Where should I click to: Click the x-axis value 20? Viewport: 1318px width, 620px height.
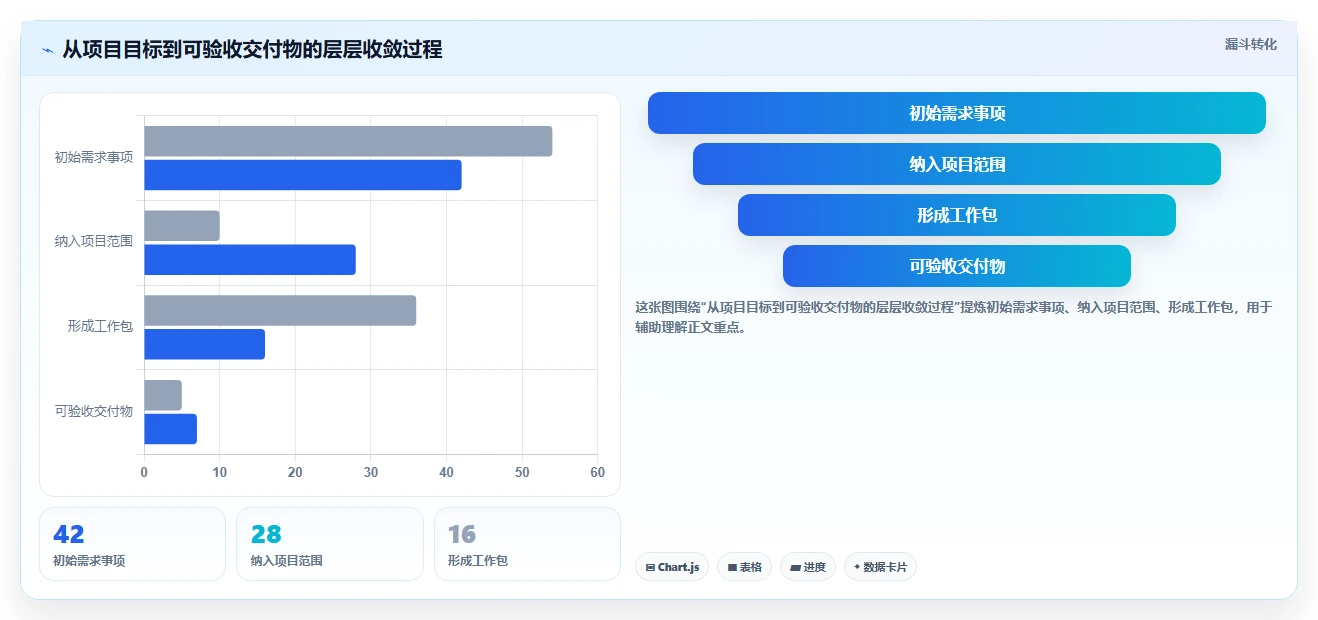[x=295, y=473]
